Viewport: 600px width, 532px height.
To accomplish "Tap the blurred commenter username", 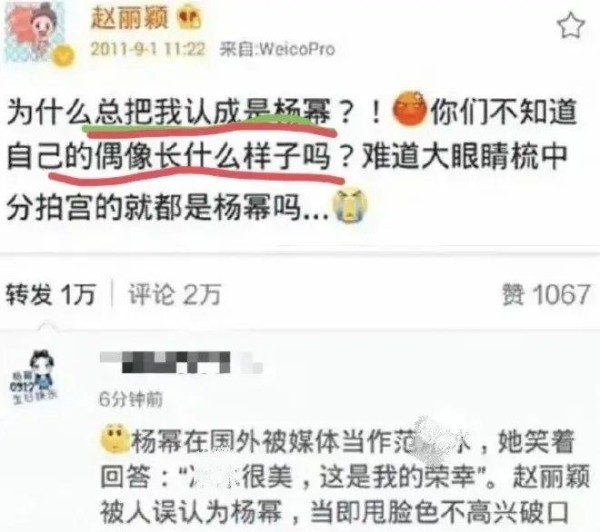I will coord(182,362).
